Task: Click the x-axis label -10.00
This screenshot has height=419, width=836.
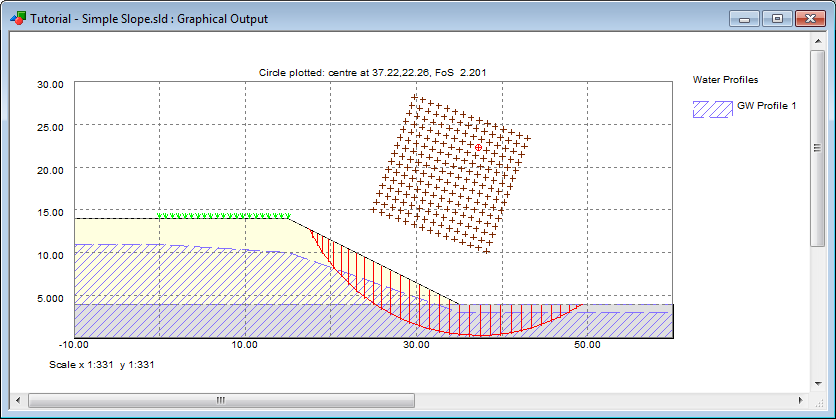Action: [x=74, y=344]
